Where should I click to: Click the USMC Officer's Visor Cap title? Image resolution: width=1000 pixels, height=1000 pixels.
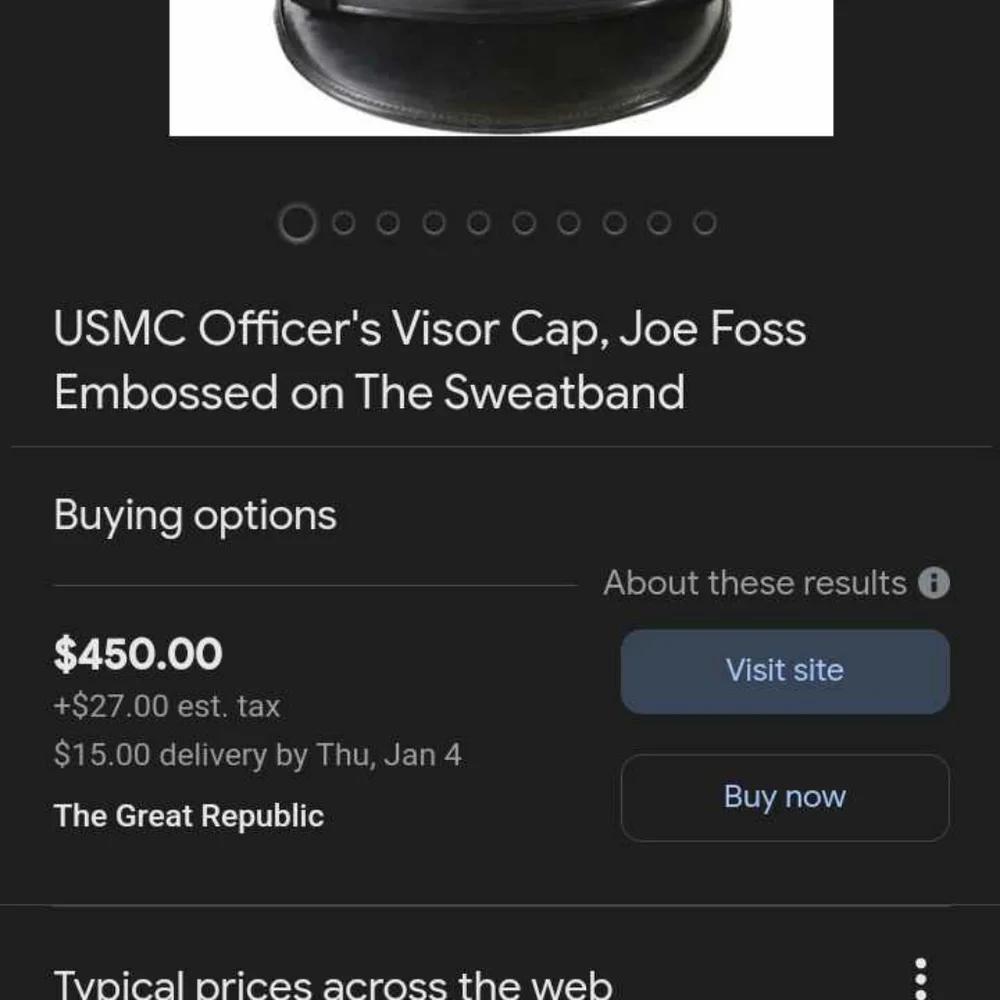430,360
